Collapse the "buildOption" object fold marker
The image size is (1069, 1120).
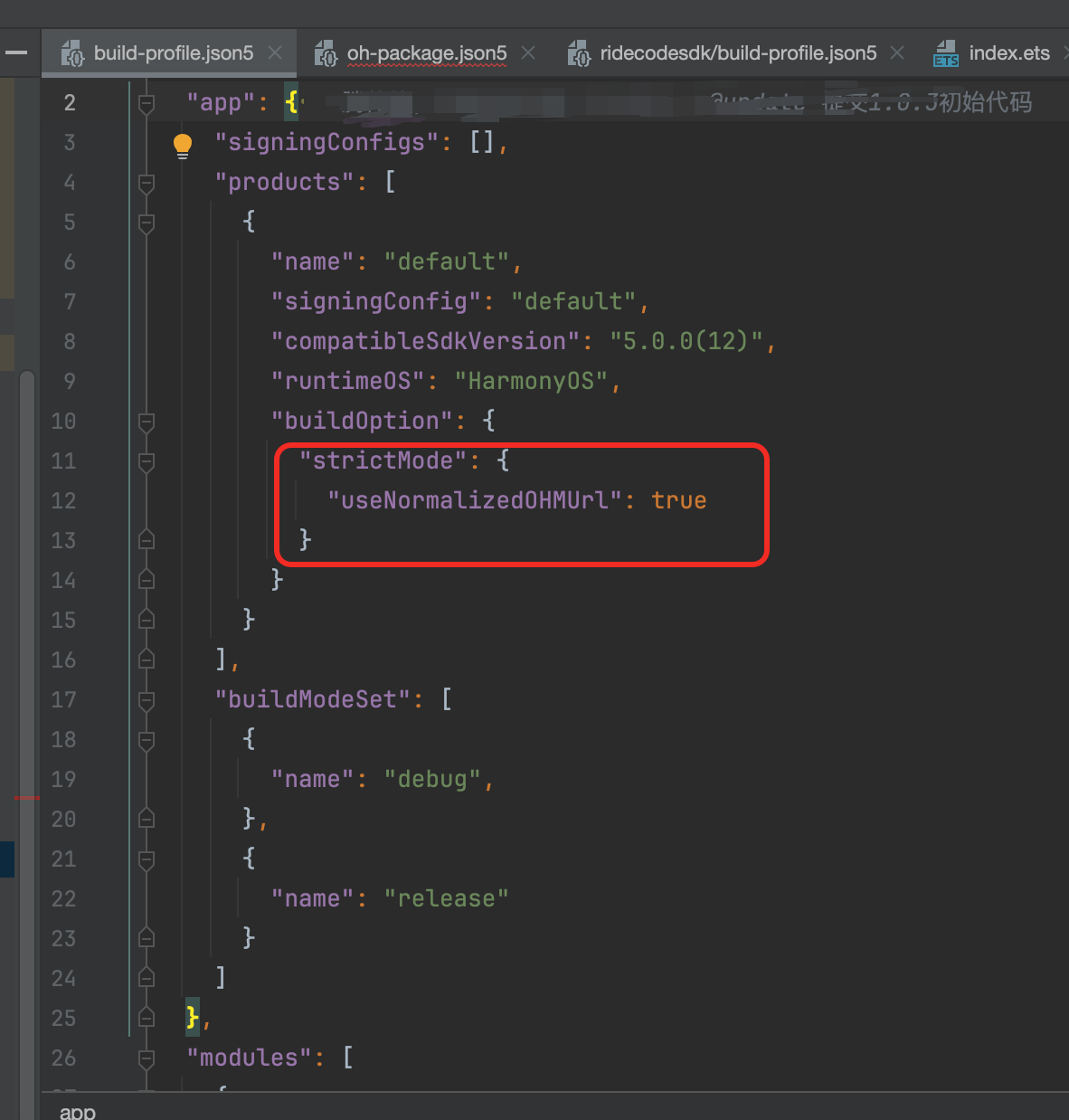147,422
